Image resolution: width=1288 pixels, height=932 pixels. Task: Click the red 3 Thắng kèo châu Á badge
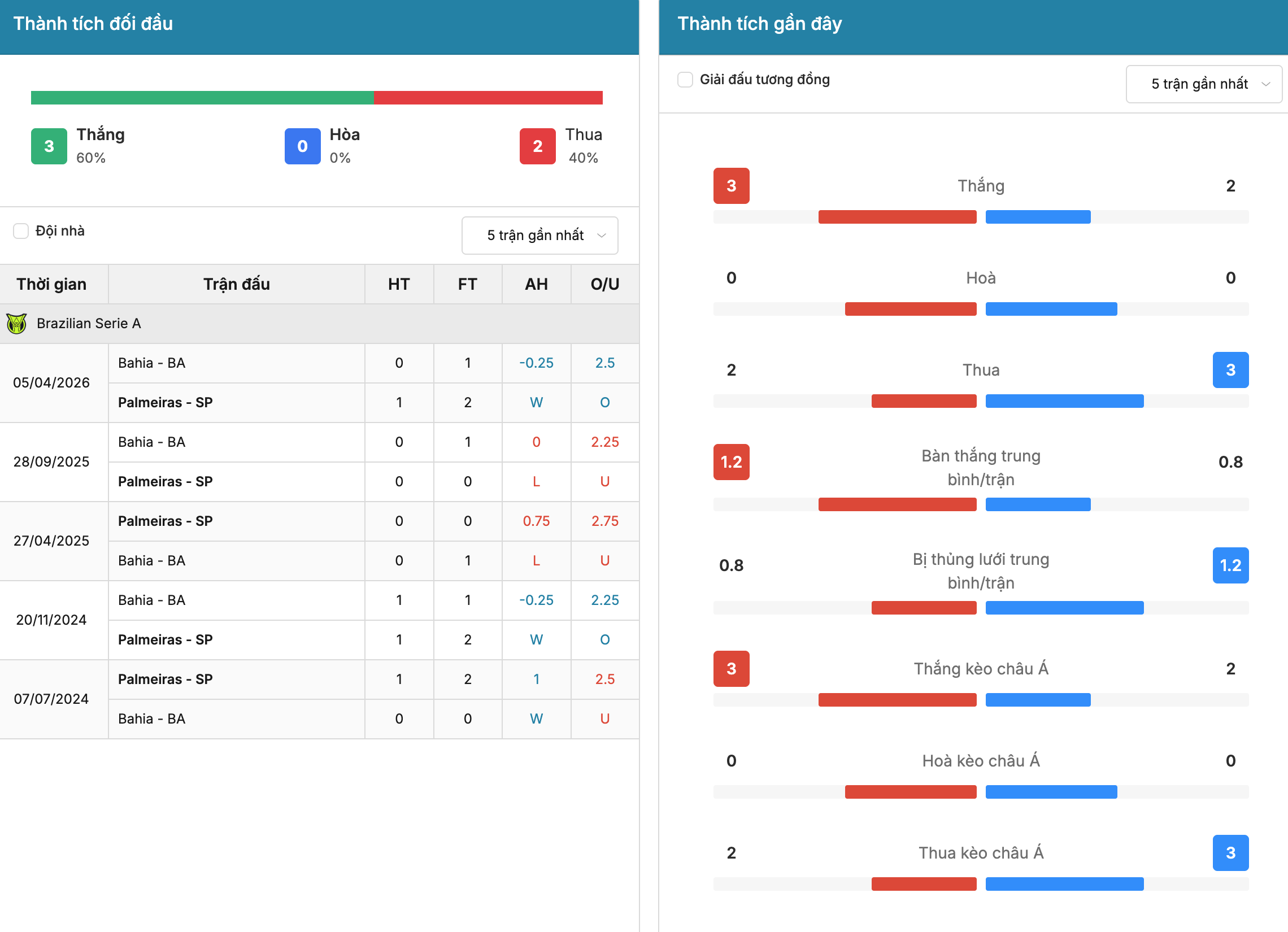click(x=732, y=669)
